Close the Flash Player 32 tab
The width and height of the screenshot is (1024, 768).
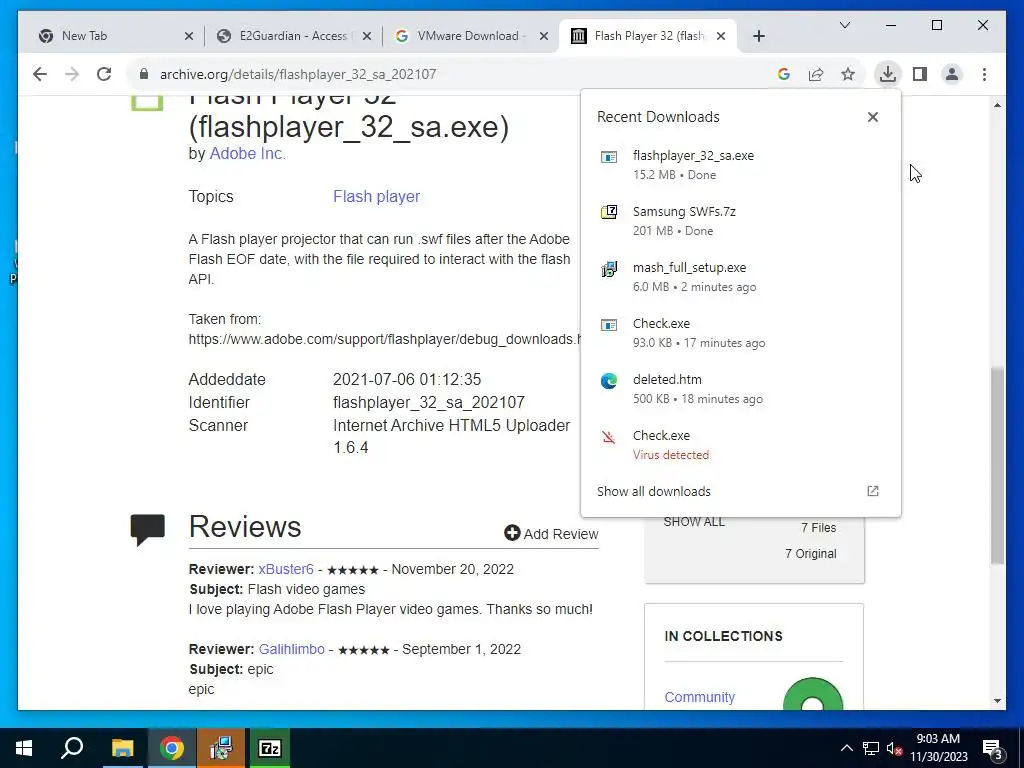pyautogui.click(x=721, y=36)
